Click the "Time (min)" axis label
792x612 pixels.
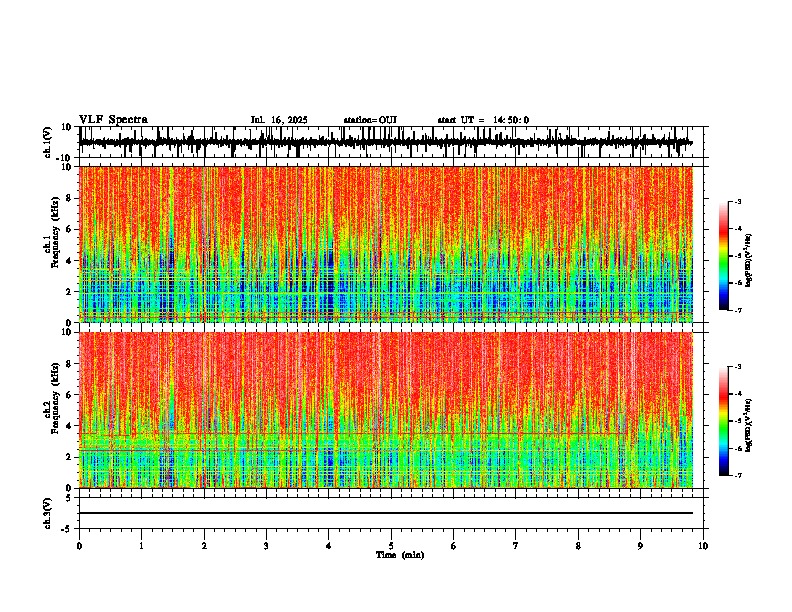coord(400,555)
